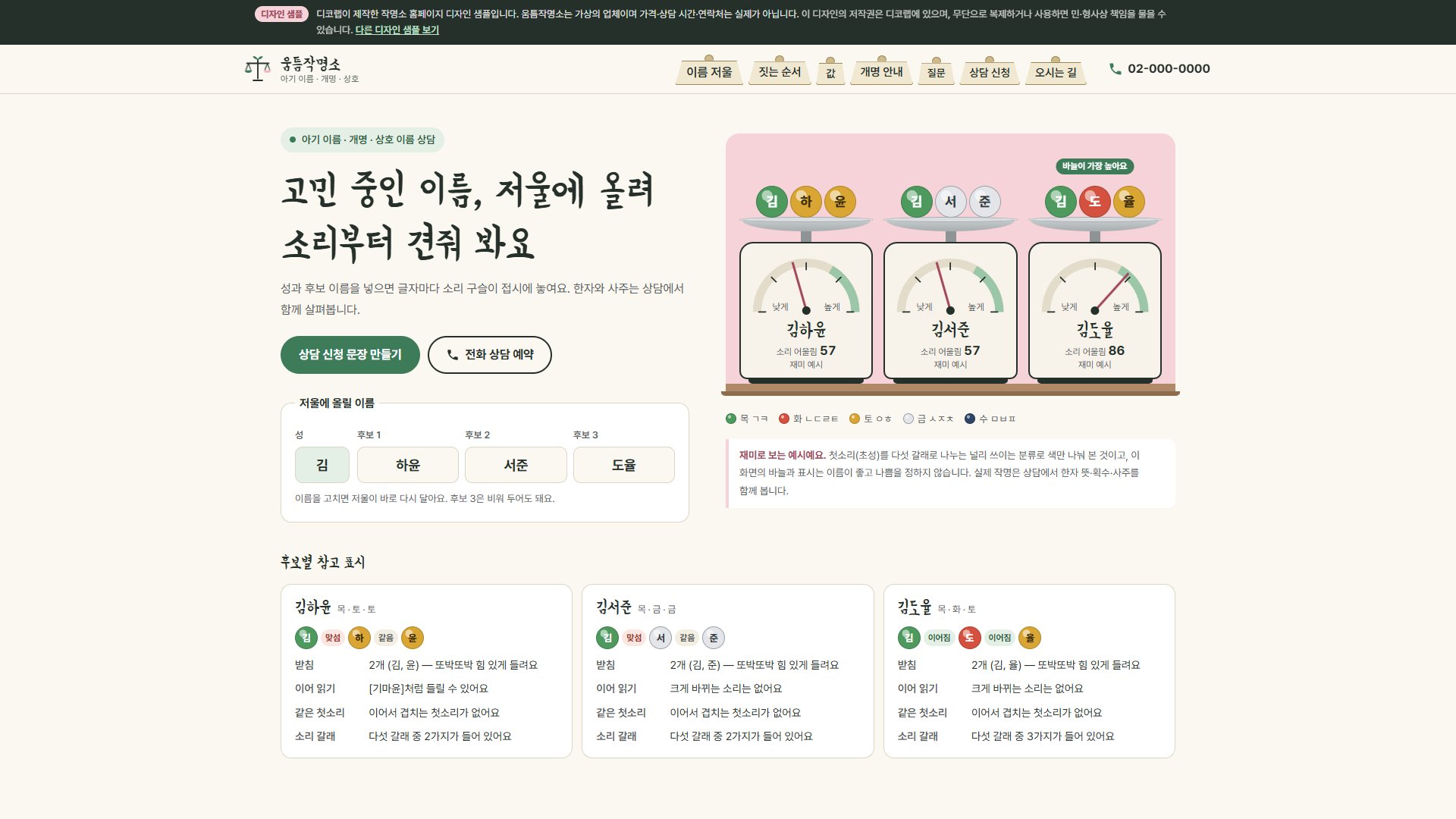Click the yellow 하 bead in the 김하윤 card

pyautogui.click(x=359, y=638)
